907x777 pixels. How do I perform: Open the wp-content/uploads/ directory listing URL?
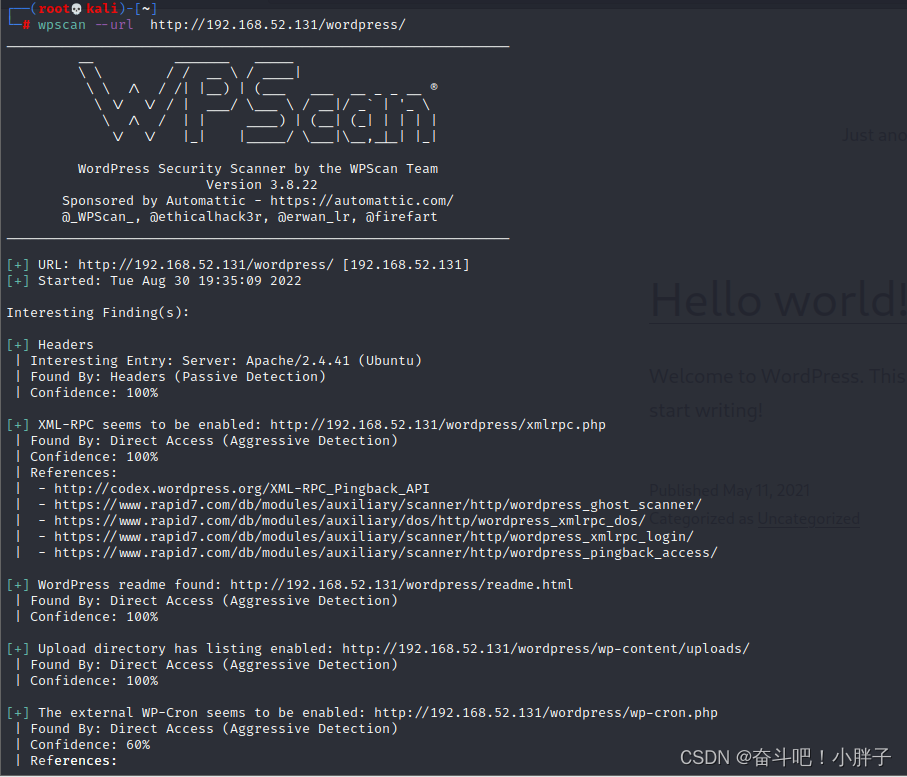point(545,649)
